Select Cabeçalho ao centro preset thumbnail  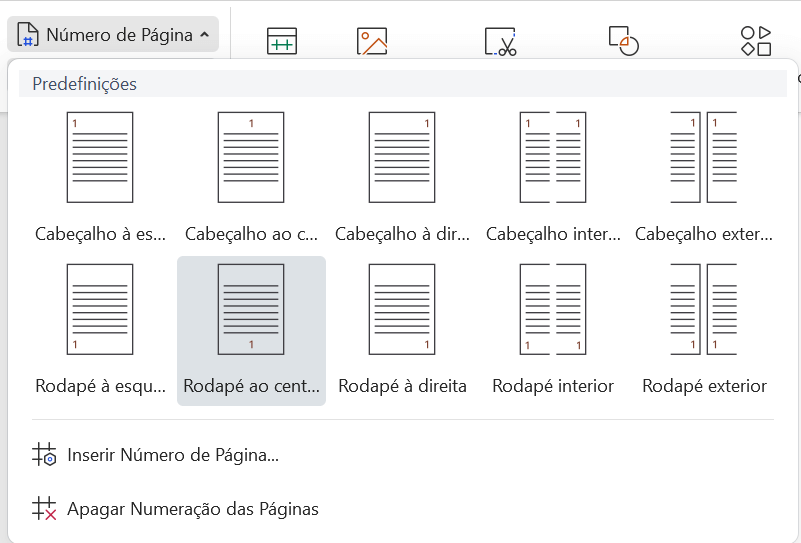251,157
